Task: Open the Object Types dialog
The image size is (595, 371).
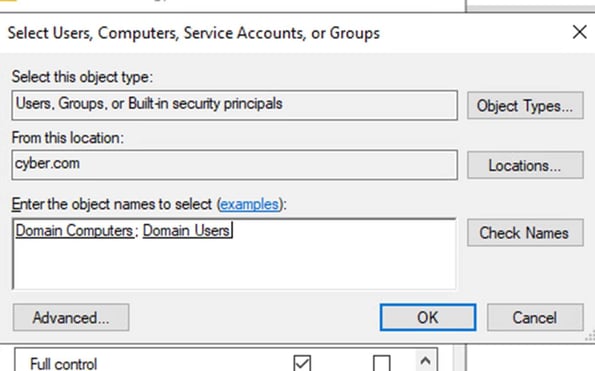Action: tap(525, 105)
